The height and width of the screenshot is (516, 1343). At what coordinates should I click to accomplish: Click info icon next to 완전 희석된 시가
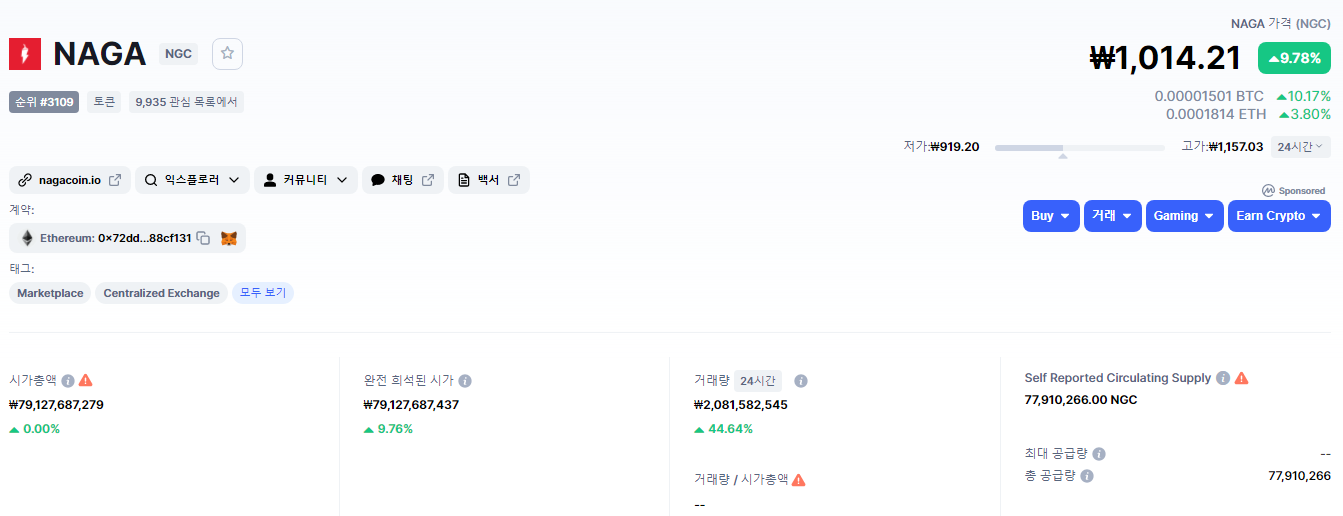click(x=465, y=381)
